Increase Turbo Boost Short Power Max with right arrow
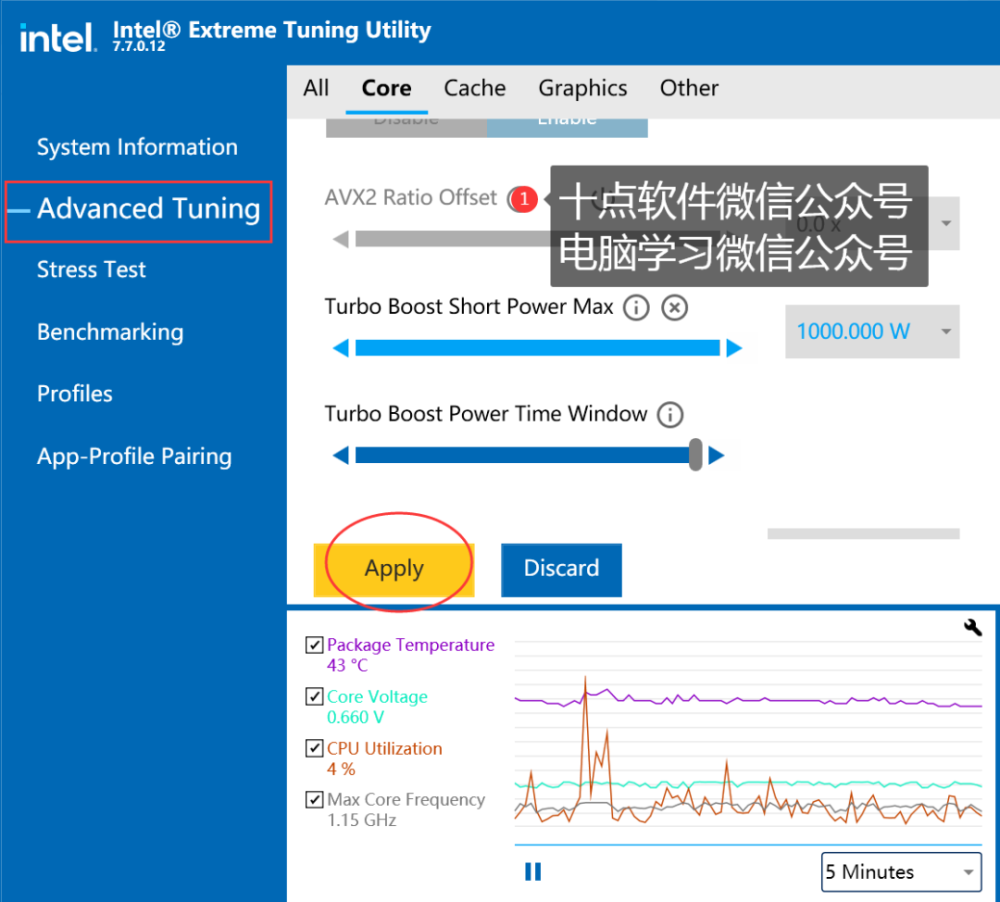1000x902 pixels. (x=735, y=348)
